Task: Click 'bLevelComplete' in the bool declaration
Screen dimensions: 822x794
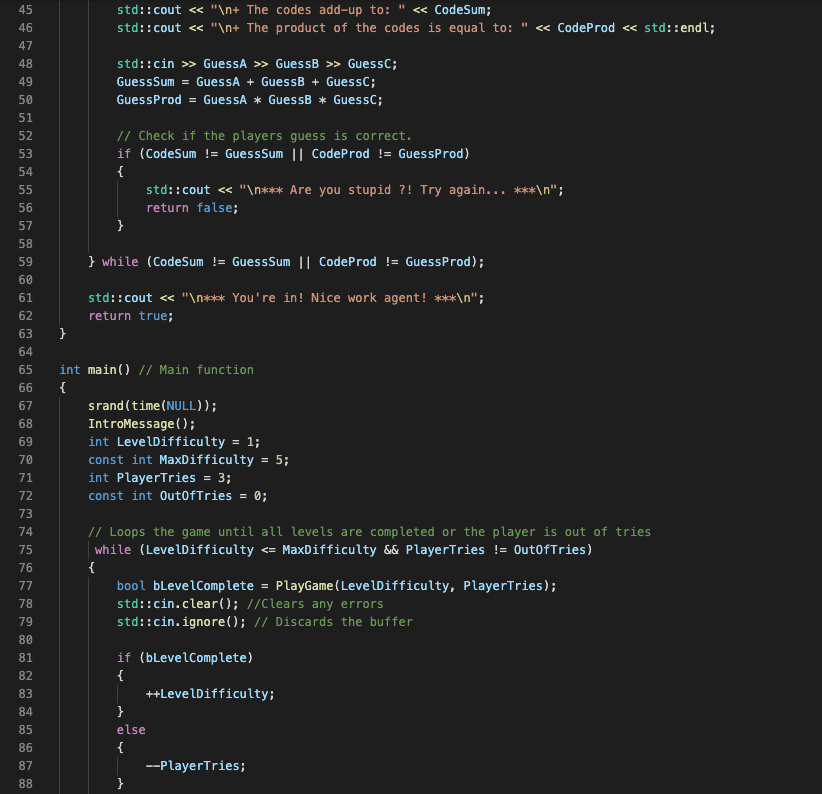Action: (203, 586)
